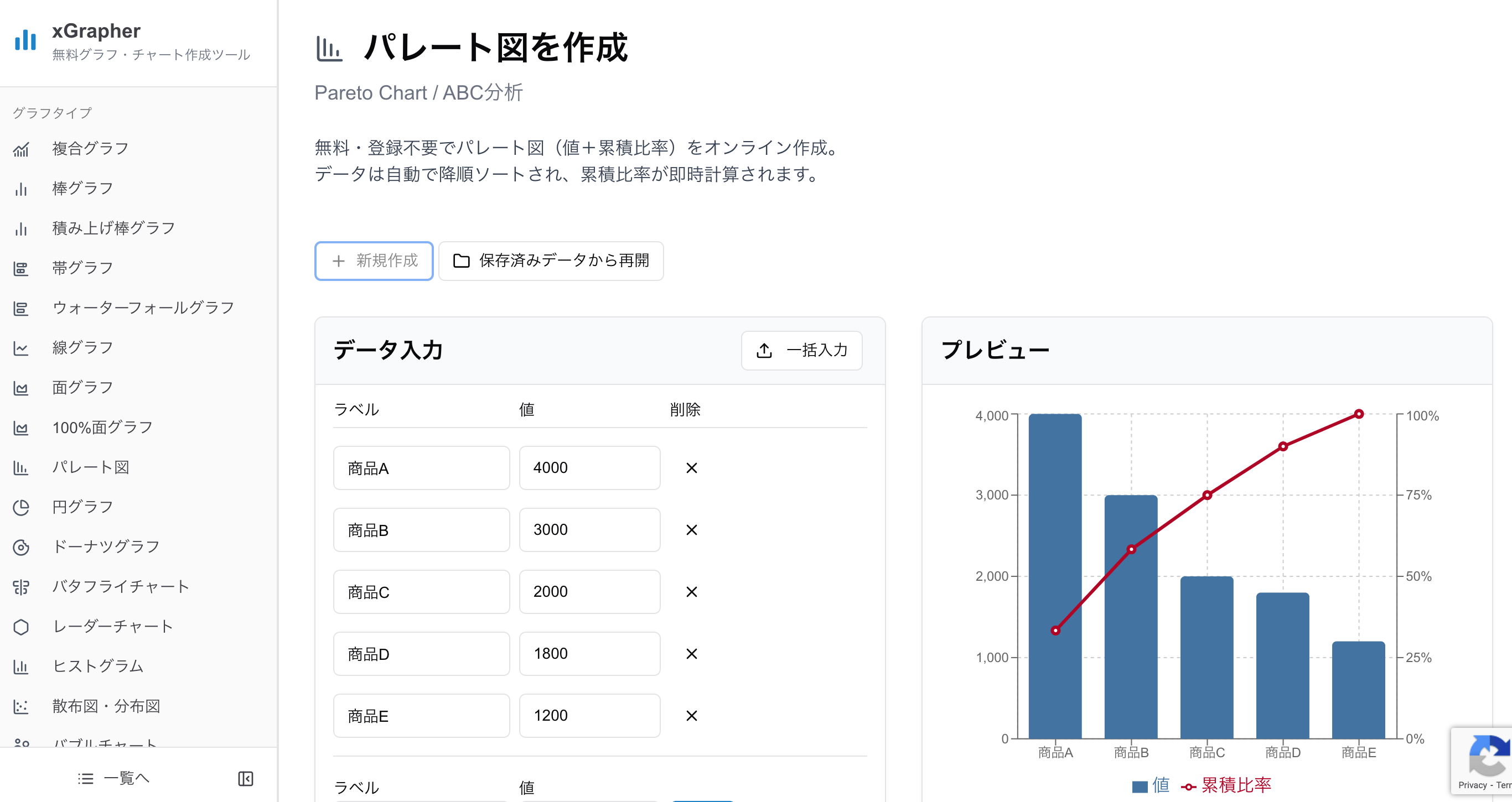Select the ドーナツグラフ donut icon

(x=21, y=548)
